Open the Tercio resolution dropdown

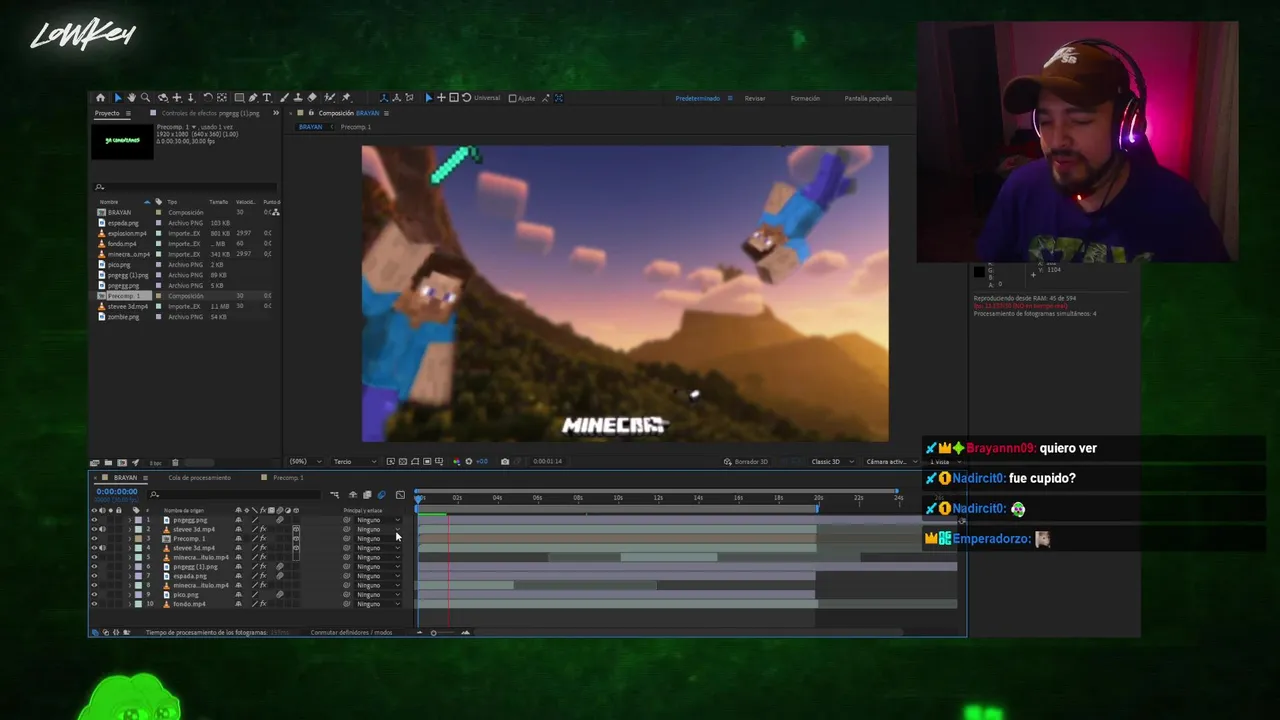(x=355, y=462)
